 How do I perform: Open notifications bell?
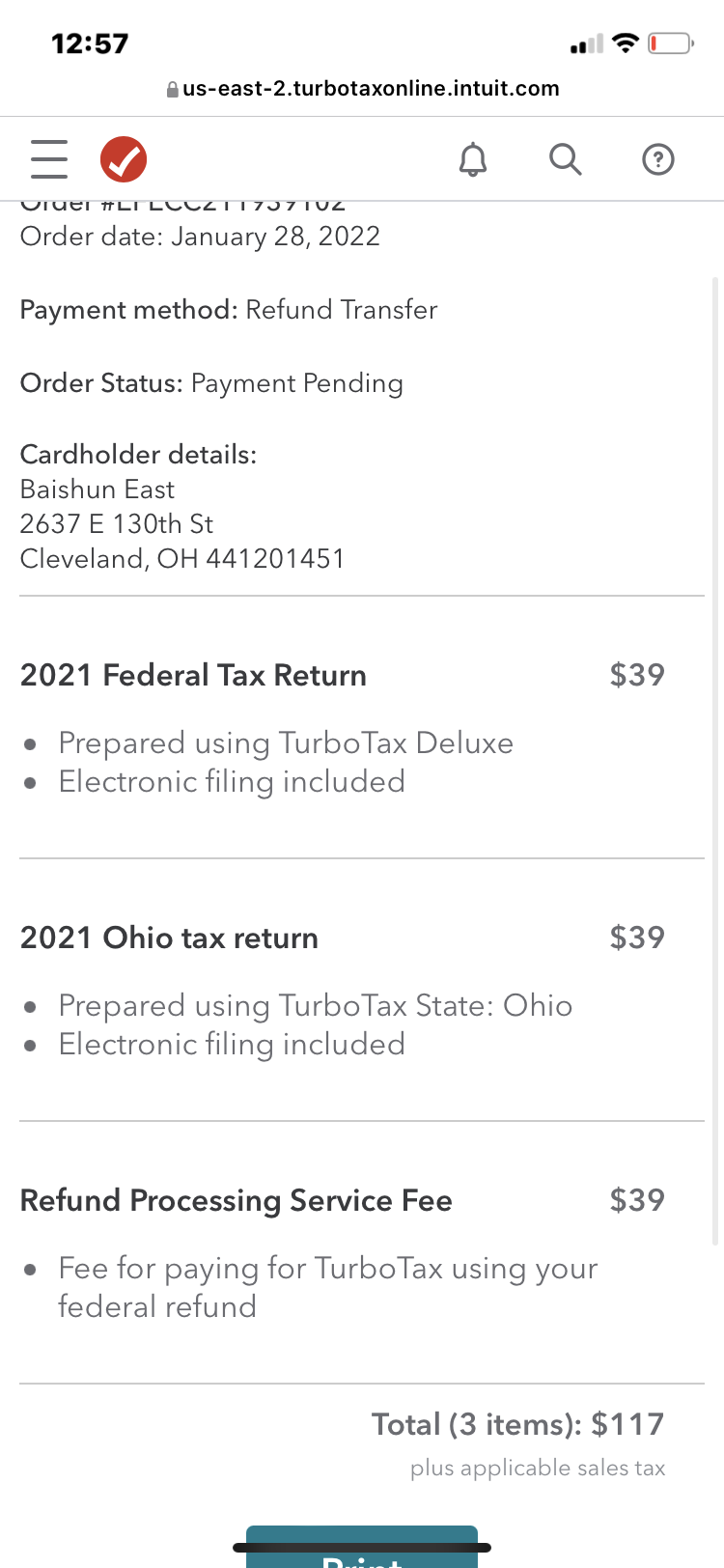[x=473, y=159]
